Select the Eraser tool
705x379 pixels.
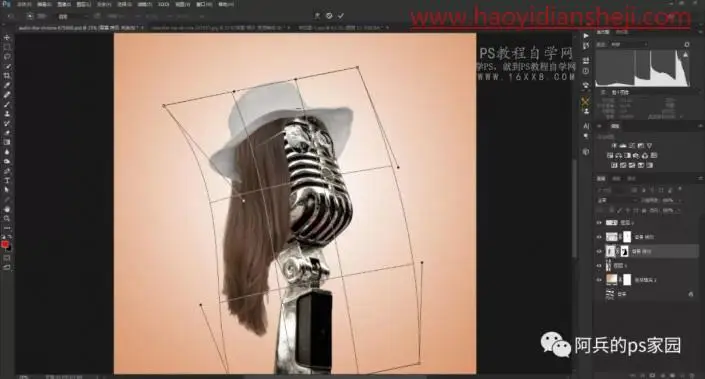pos(7,133)
